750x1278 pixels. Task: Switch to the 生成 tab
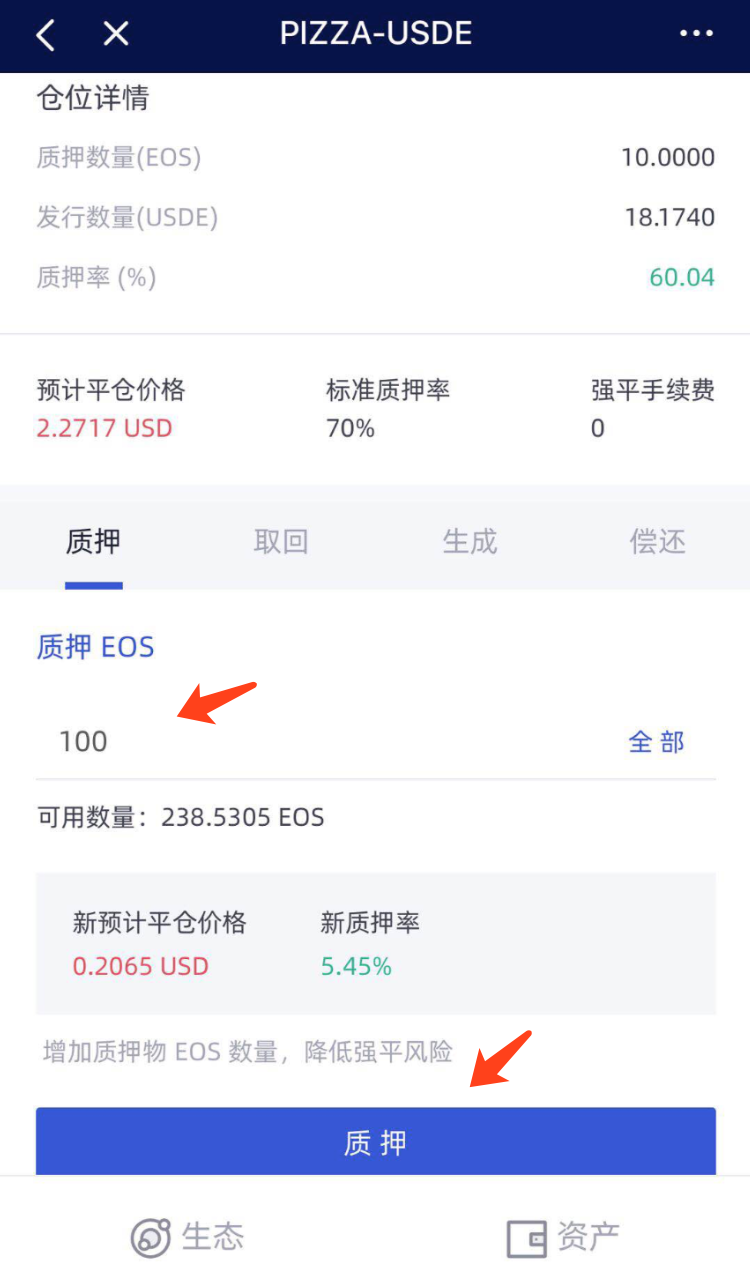coord(470,542)
